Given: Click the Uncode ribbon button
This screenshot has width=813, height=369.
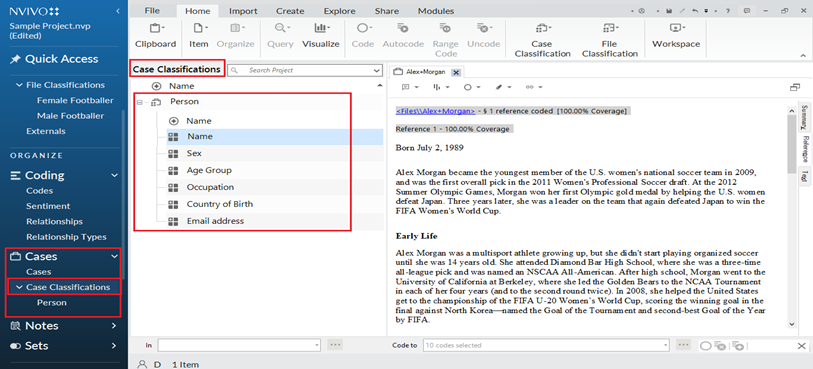Looking at the screenshot, I should [x=483, y=36].
